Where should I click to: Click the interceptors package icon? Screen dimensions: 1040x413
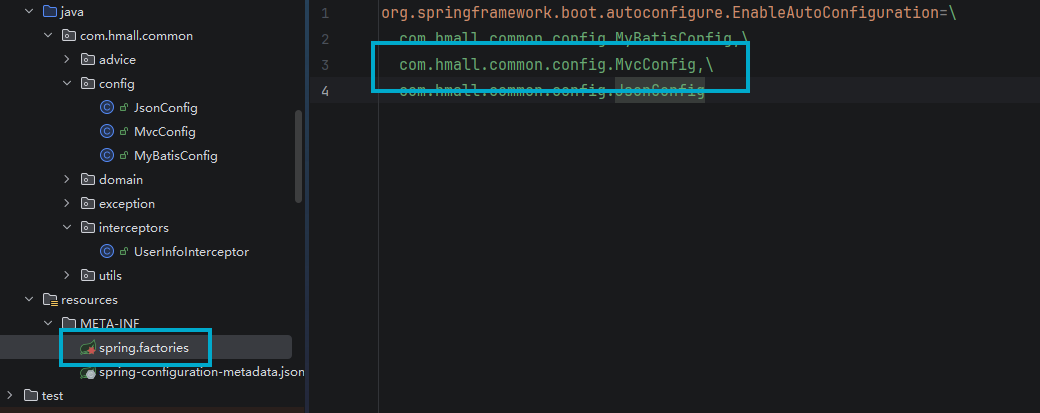click(x=88, y=227)
